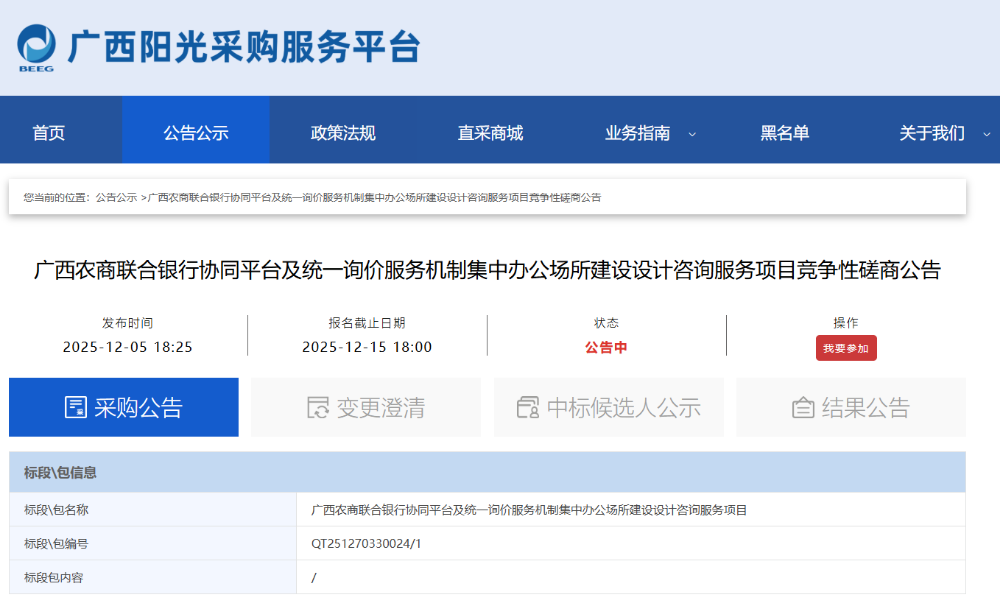Expand the 关于我们 dropdown arrow

[986, 134]
